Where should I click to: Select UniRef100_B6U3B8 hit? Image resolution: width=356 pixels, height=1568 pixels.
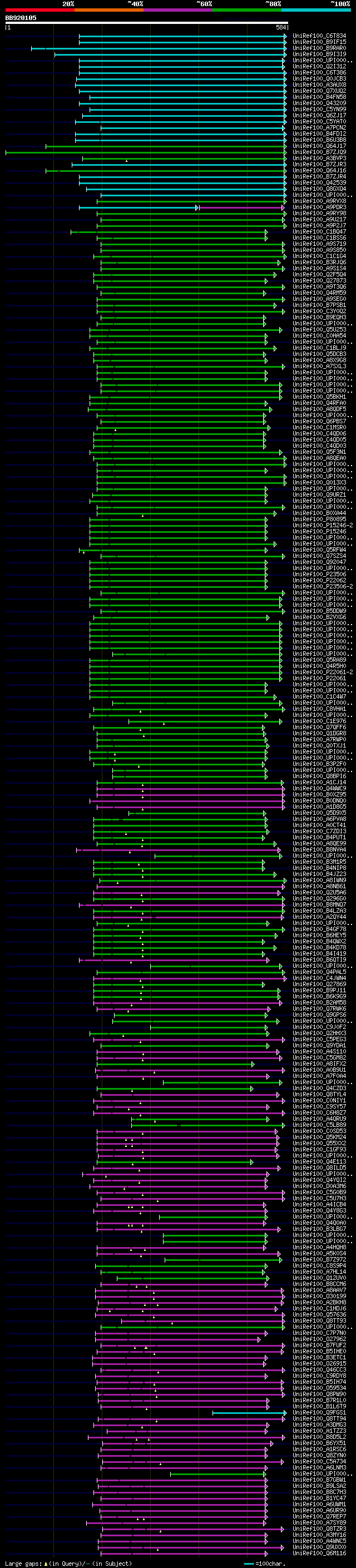point(319,140)
